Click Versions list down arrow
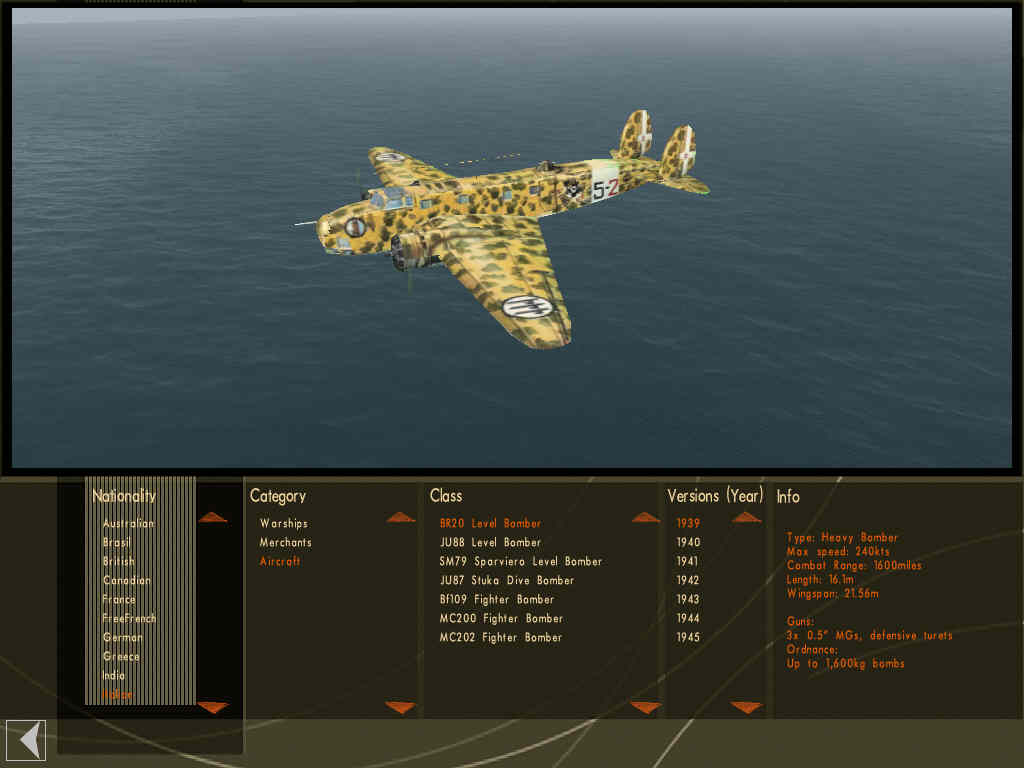Image resolution: width=1024 pixels, height=768 pixels. pos(746,707)
